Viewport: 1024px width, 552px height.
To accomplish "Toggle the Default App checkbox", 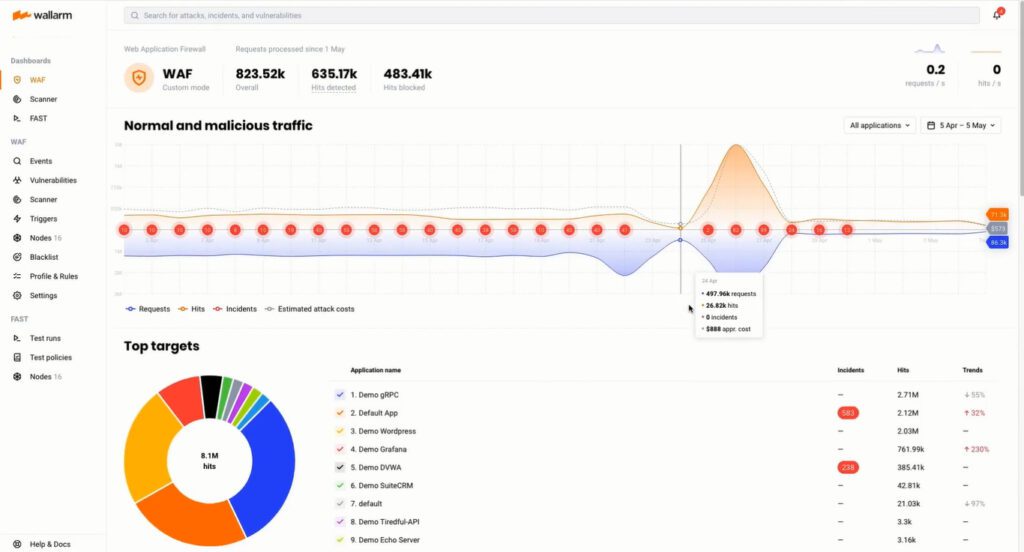I will pos(340,413).
